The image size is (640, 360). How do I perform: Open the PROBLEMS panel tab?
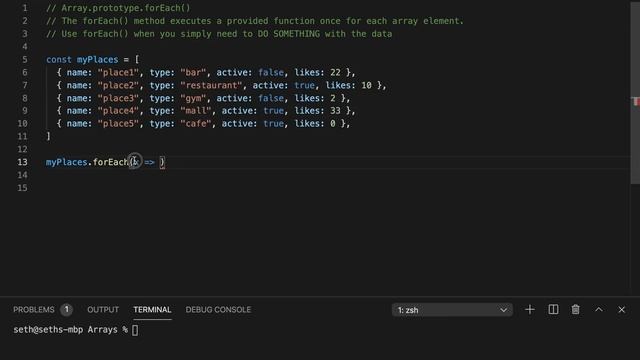(x=33, y=310)
